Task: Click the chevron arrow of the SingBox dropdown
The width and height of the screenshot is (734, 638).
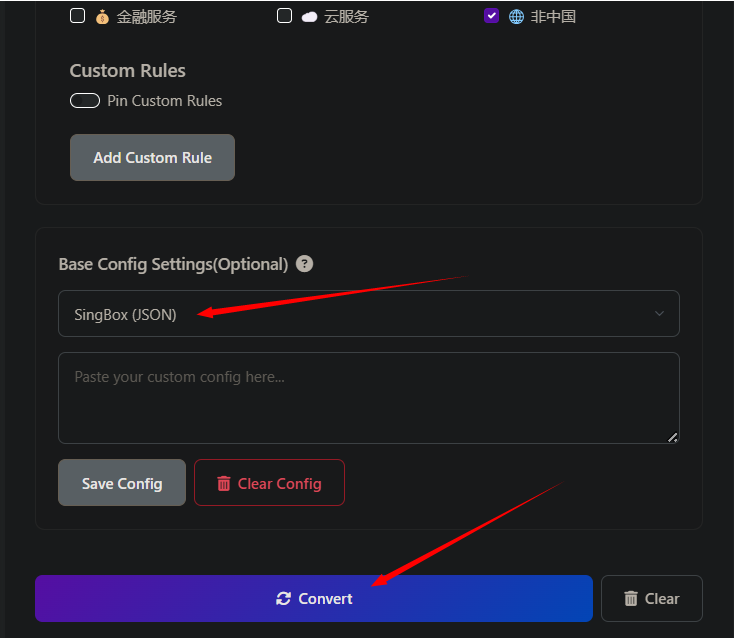Action: pyautogui.click(x=659, y=314)
